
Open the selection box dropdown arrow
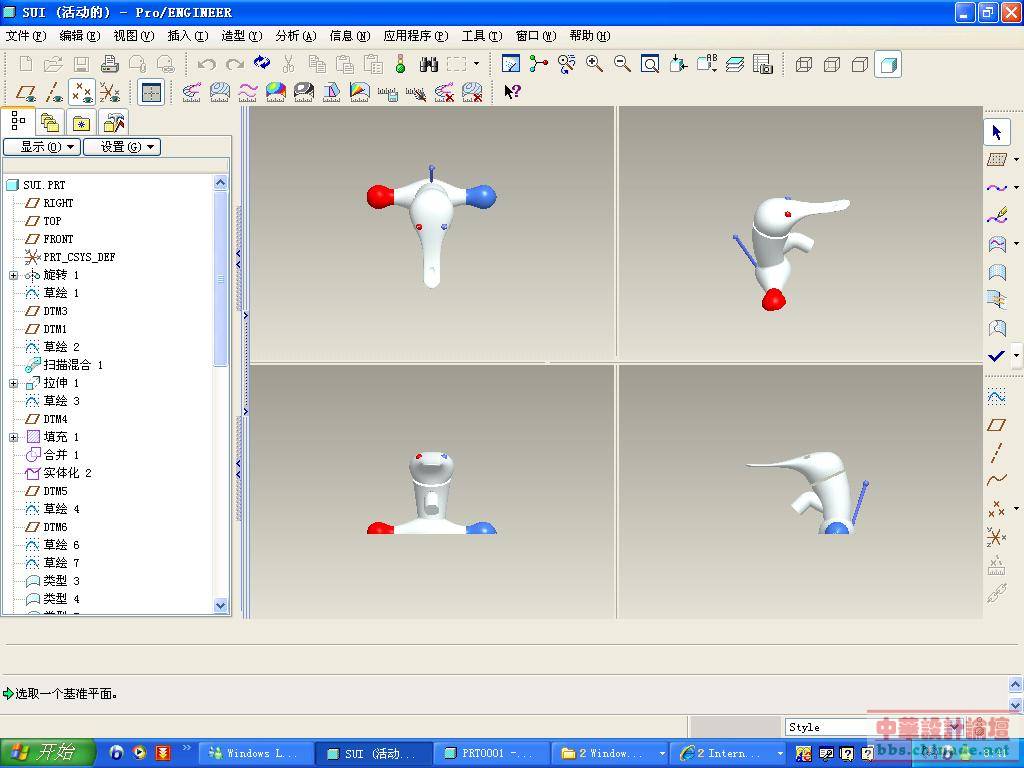(476, 63)
